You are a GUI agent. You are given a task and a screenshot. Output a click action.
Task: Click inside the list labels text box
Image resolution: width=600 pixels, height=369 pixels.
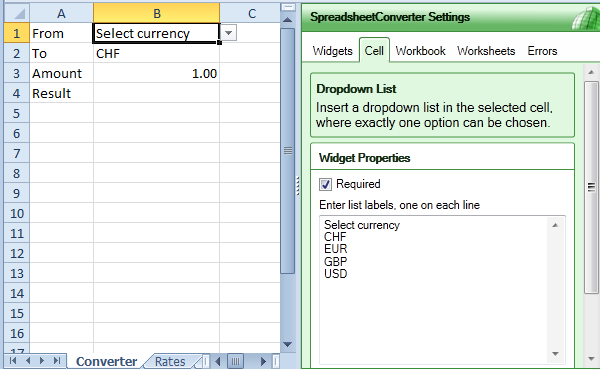[434, 290]
